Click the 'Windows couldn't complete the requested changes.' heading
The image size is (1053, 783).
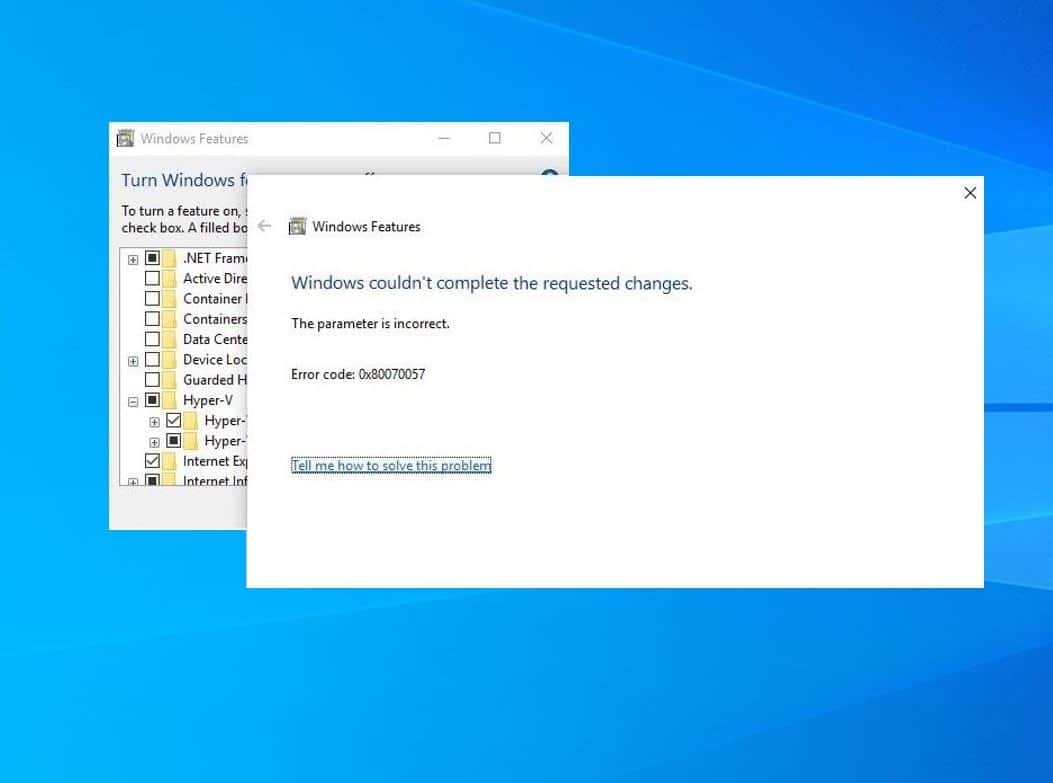point(492,283)
